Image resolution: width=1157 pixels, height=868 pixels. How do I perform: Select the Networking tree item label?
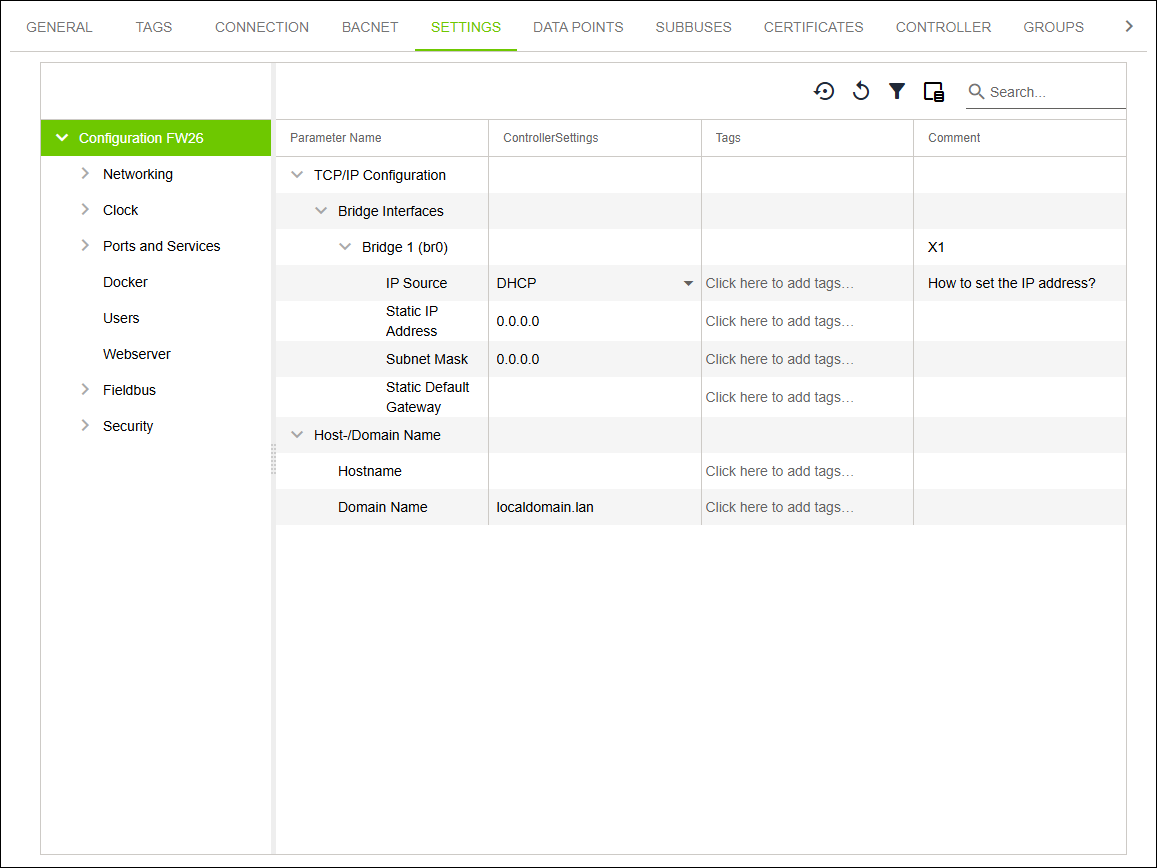click(x=138, y=174)
